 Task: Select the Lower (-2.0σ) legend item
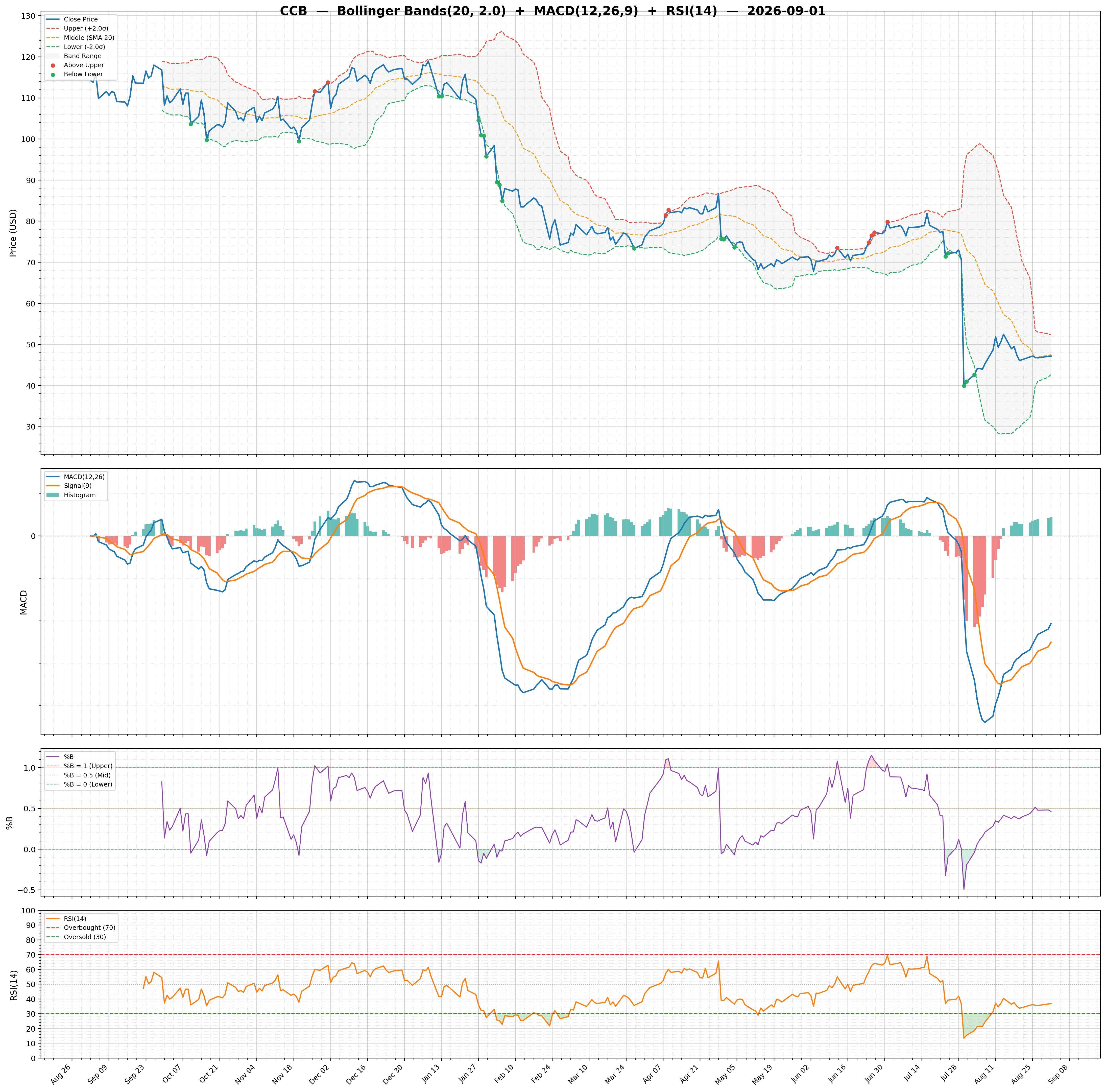pos(76,47)
